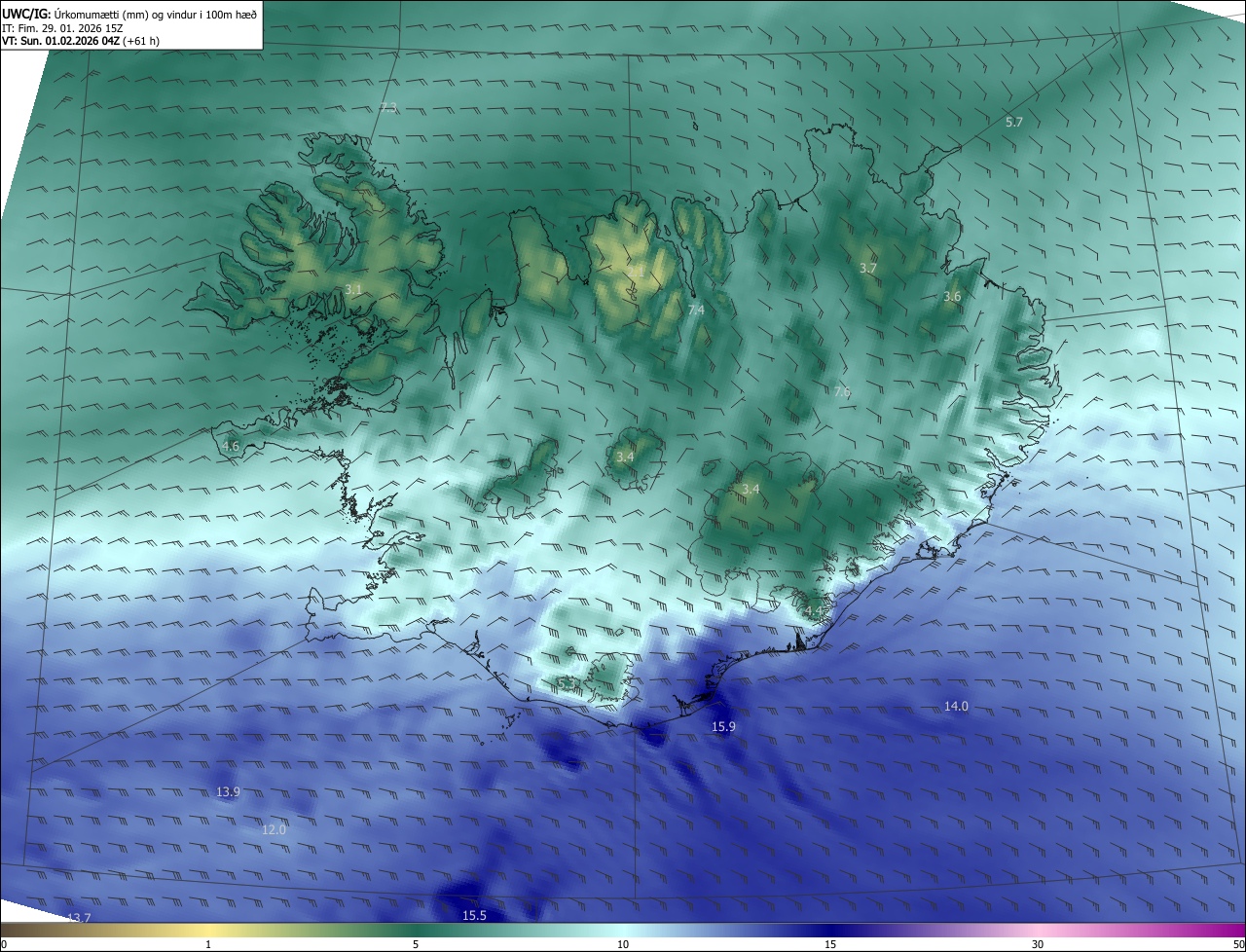Viewport: 1246px width, 952px height.
Task: Click the 15.5 value above the color scale
Action: (474, 915)
